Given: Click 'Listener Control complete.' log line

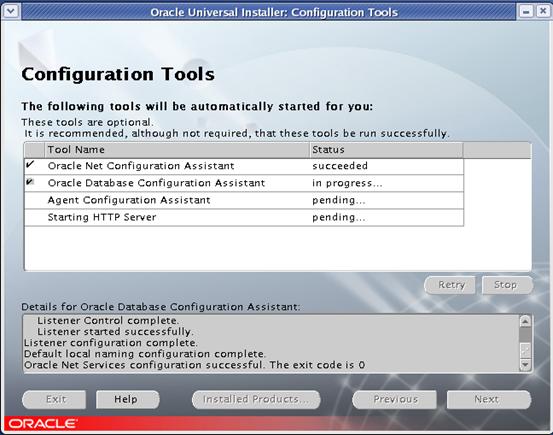Looking at the screenshot, I should coord(108,321).
